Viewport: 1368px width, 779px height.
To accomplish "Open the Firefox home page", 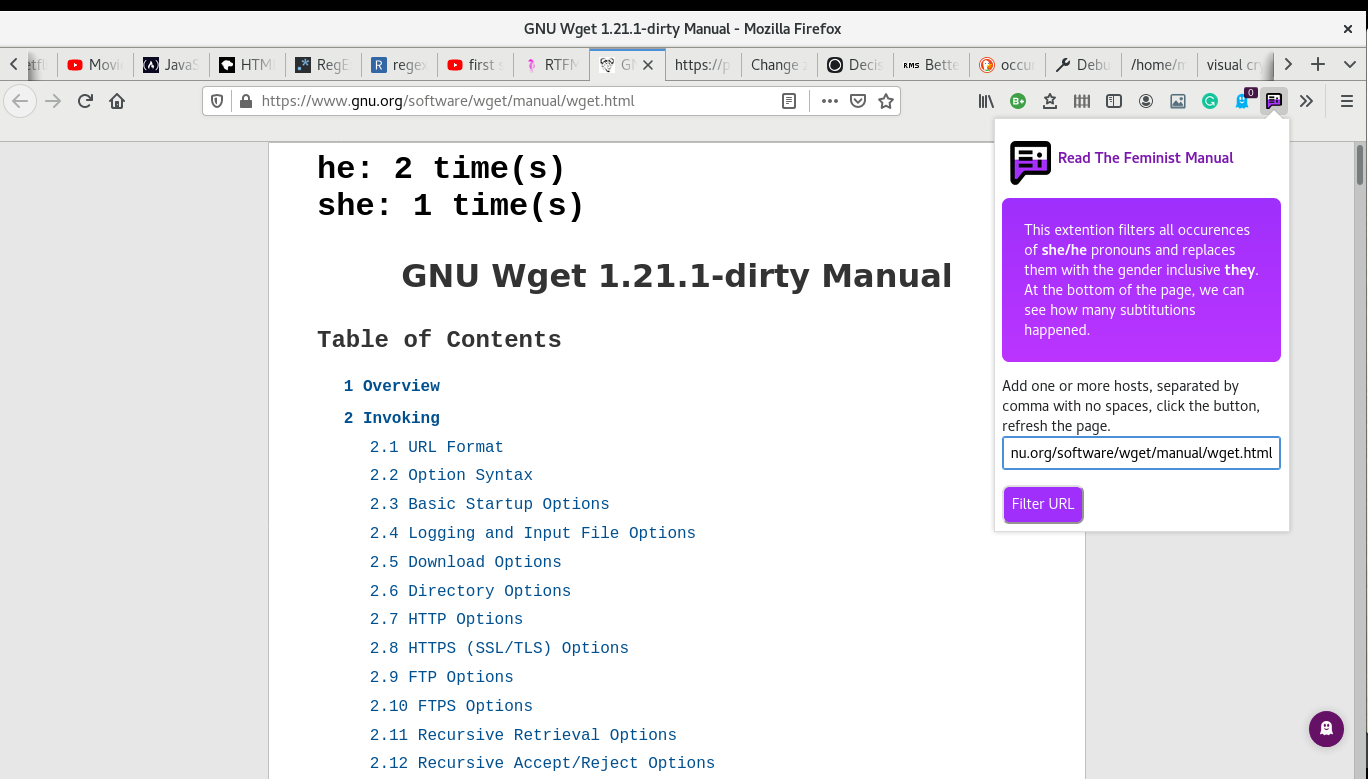I will [117, 101].
